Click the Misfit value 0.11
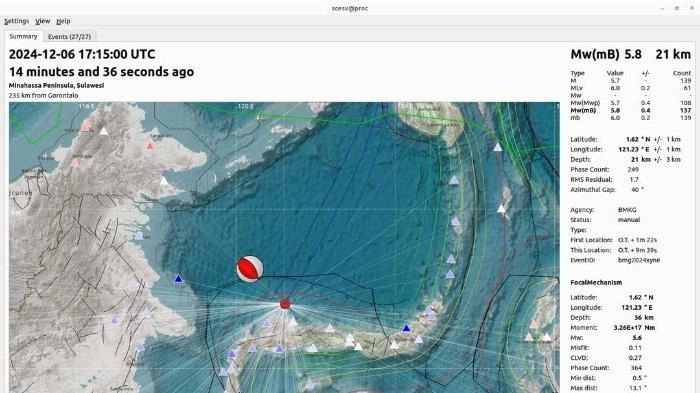This screenshot has height=393, width=700. pos(635,348)
